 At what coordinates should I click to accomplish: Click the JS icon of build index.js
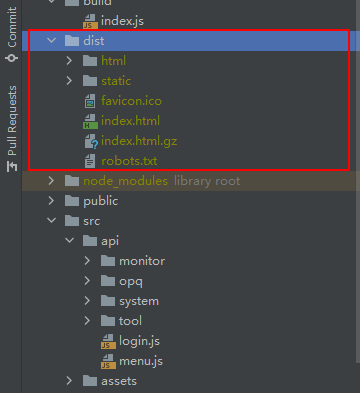tap(90, 22)
